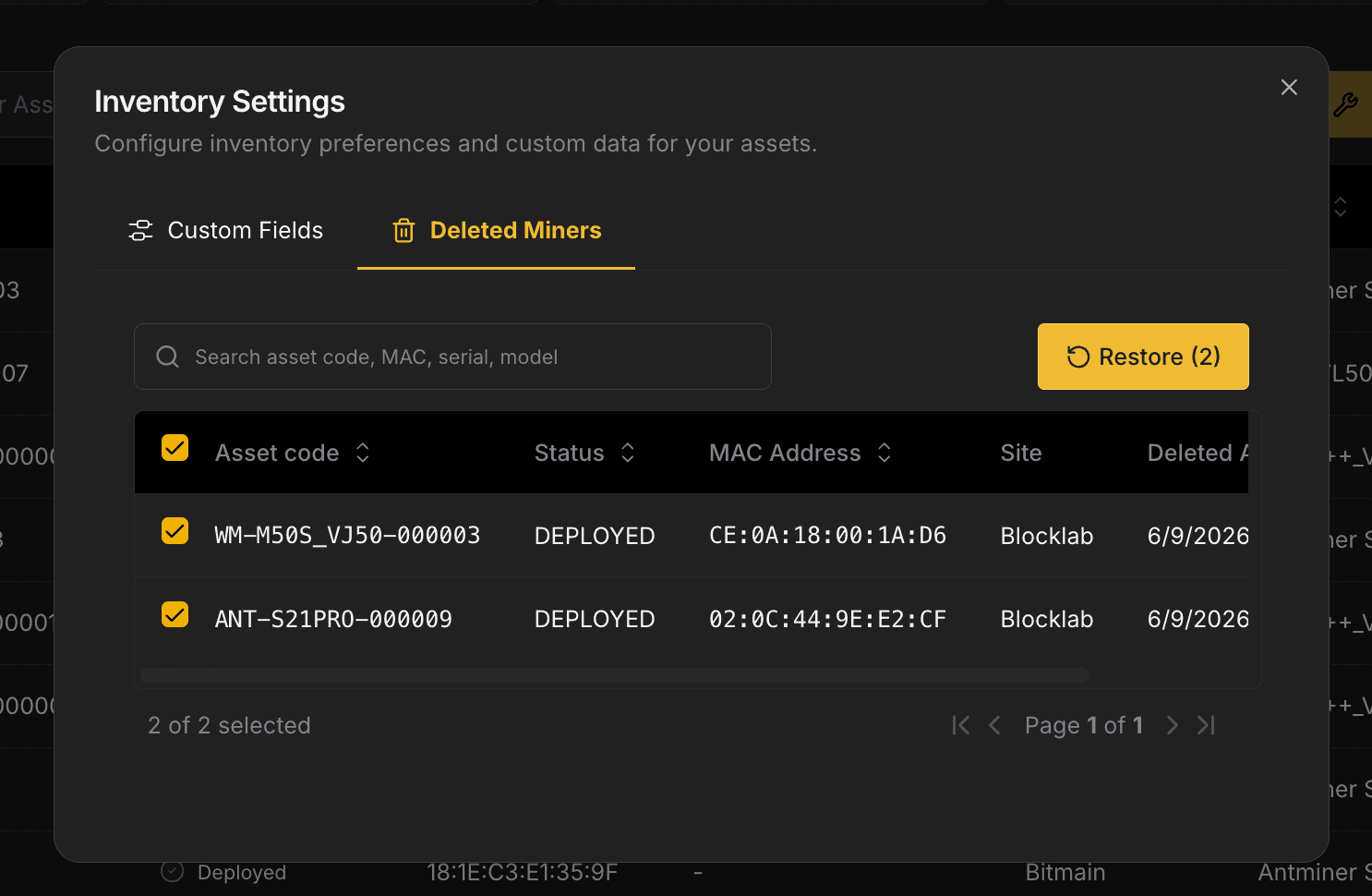Click Bitmain cell in background table
This screenshot has width=1372, height=896.
[x=1065, y=873]
